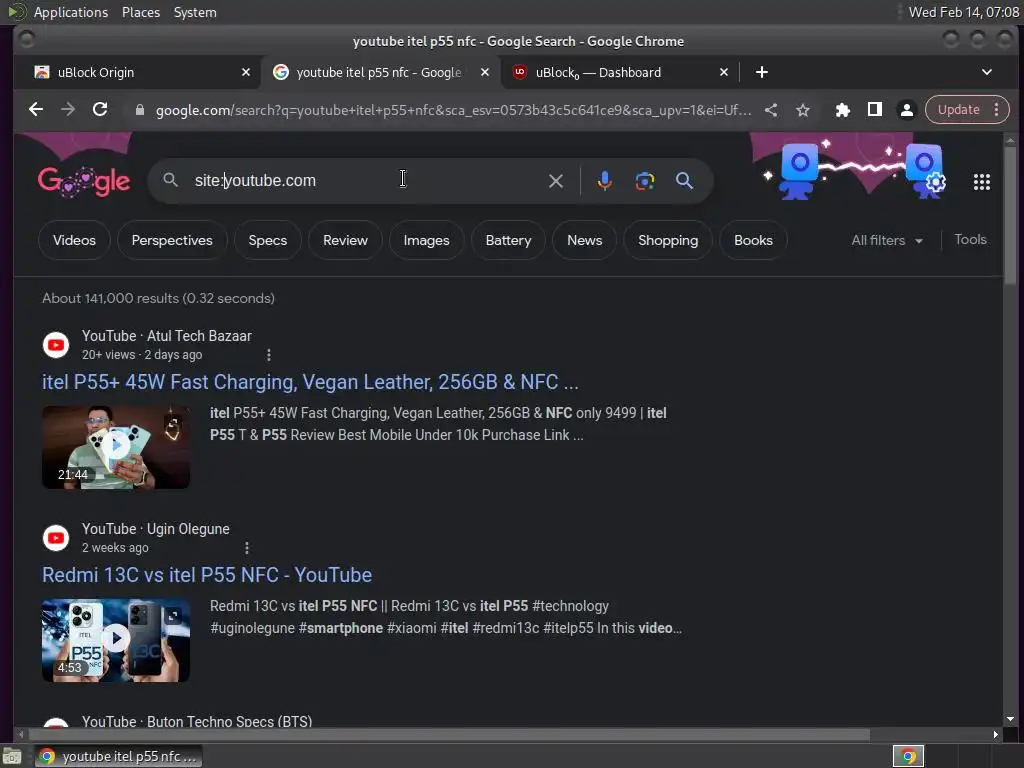Open options menu for Ugin Olegune result

(x=246, y=548)
